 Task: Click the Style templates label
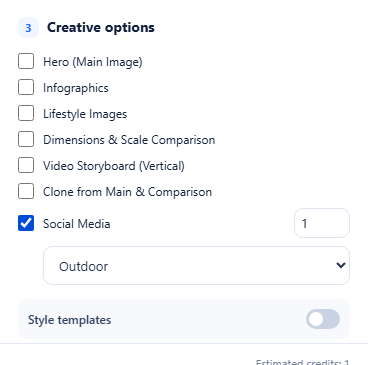(x=69, y=320)
